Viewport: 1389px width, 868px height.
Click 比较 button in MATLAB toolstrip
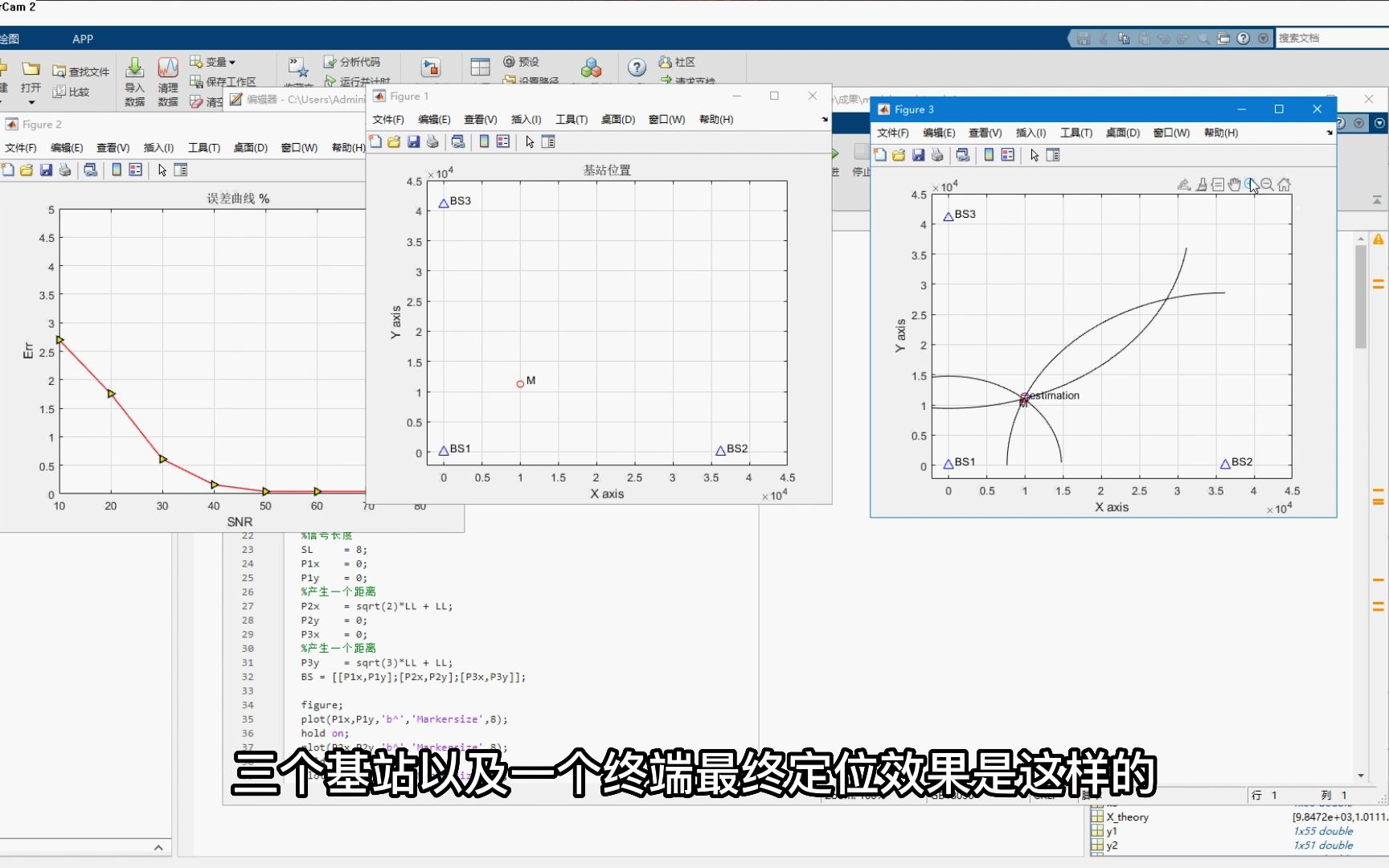(x=71, y=92)
